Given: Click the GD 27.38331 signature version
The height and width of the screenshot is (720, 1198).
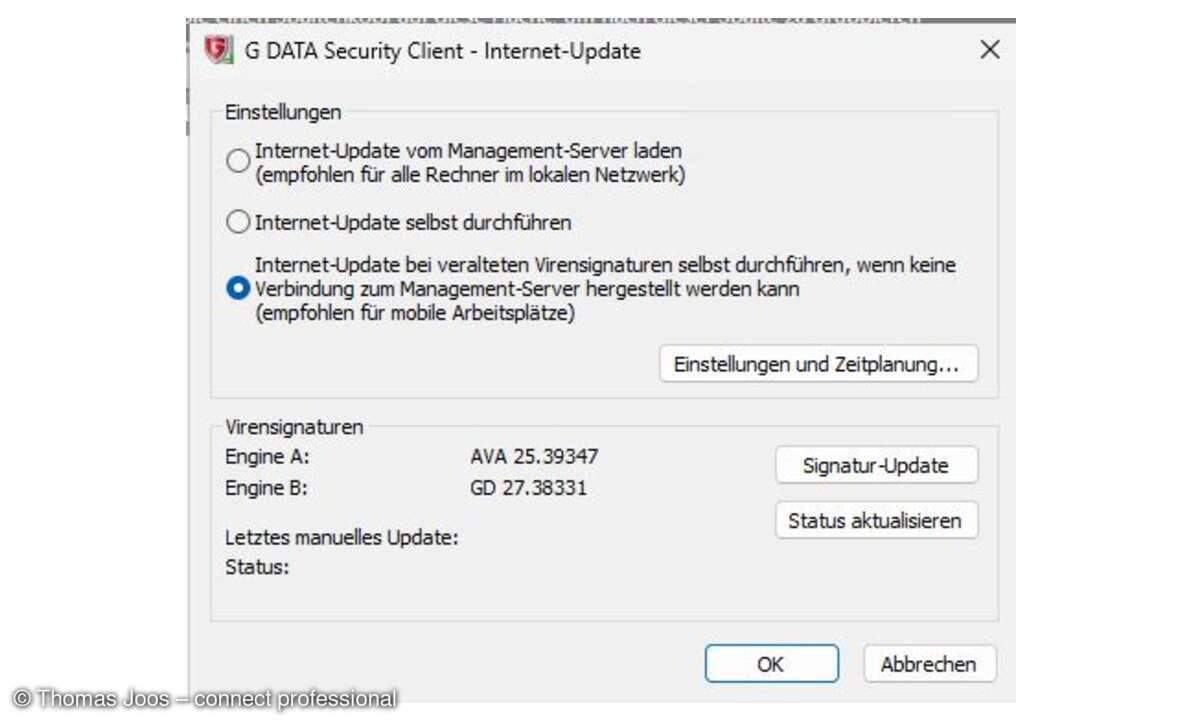Looking at the screenshot, I should [527, 488].
